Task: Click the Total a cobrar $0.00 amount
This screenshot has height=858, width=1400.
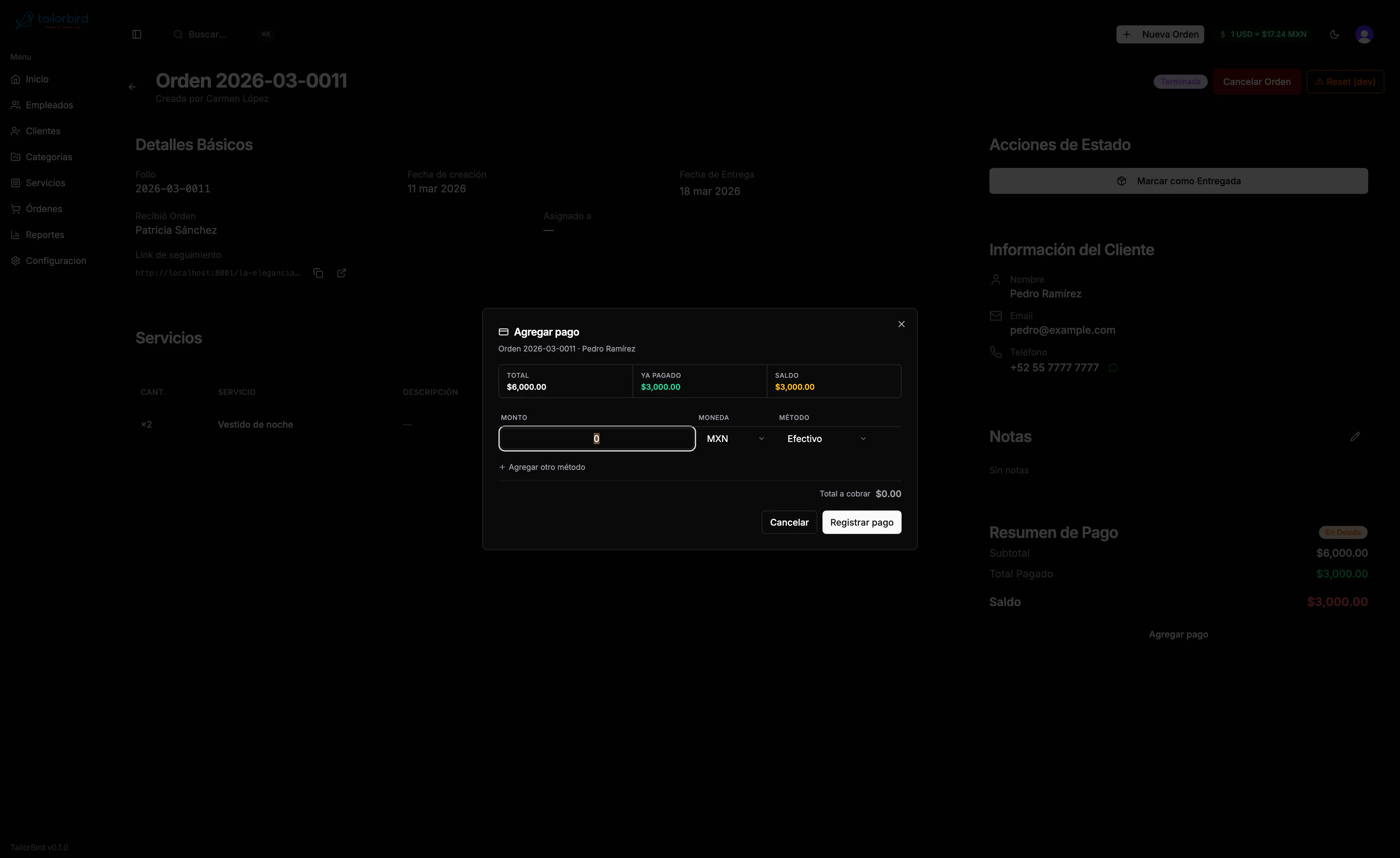Action: tap(888, 494)
